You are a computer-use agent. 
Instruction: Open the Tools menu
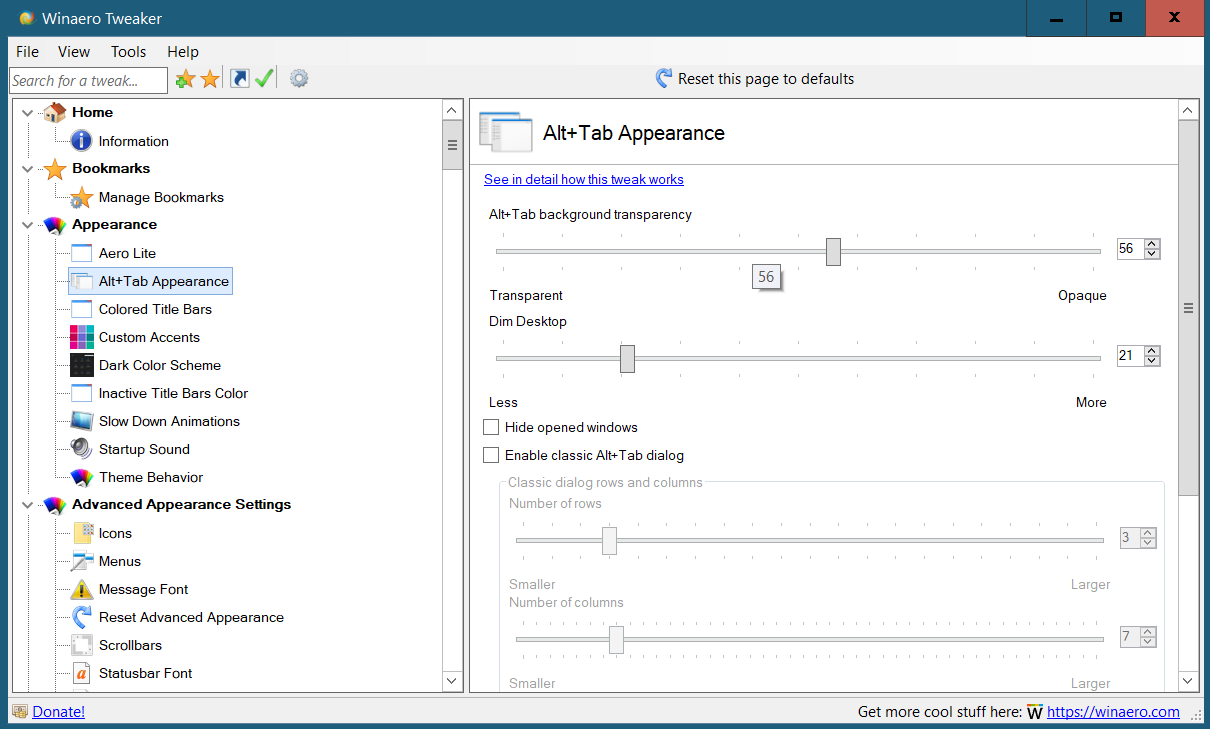pos(128,52)
